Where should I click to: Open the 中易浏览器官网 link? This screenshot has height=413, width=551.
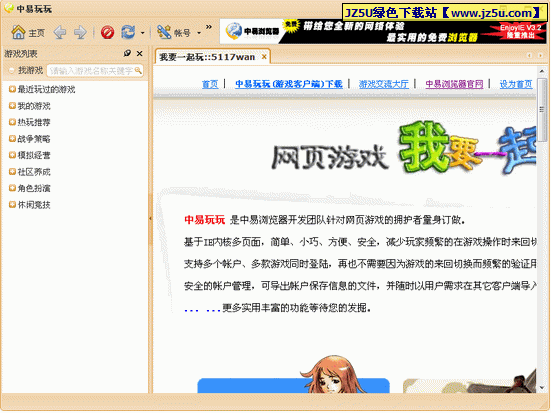(454, 84)
